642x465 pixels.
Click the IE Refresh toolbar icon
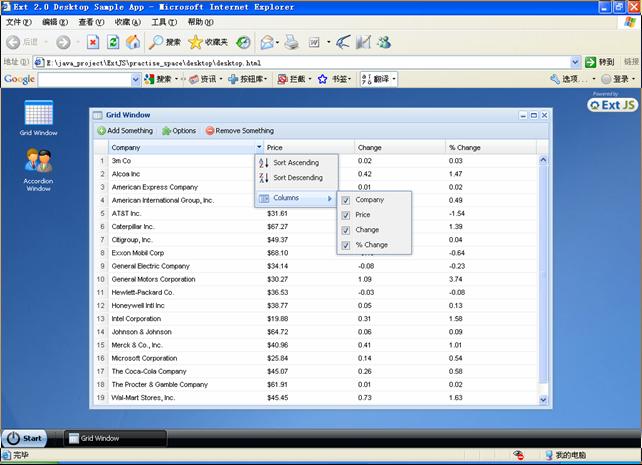[x=112, y=42]
